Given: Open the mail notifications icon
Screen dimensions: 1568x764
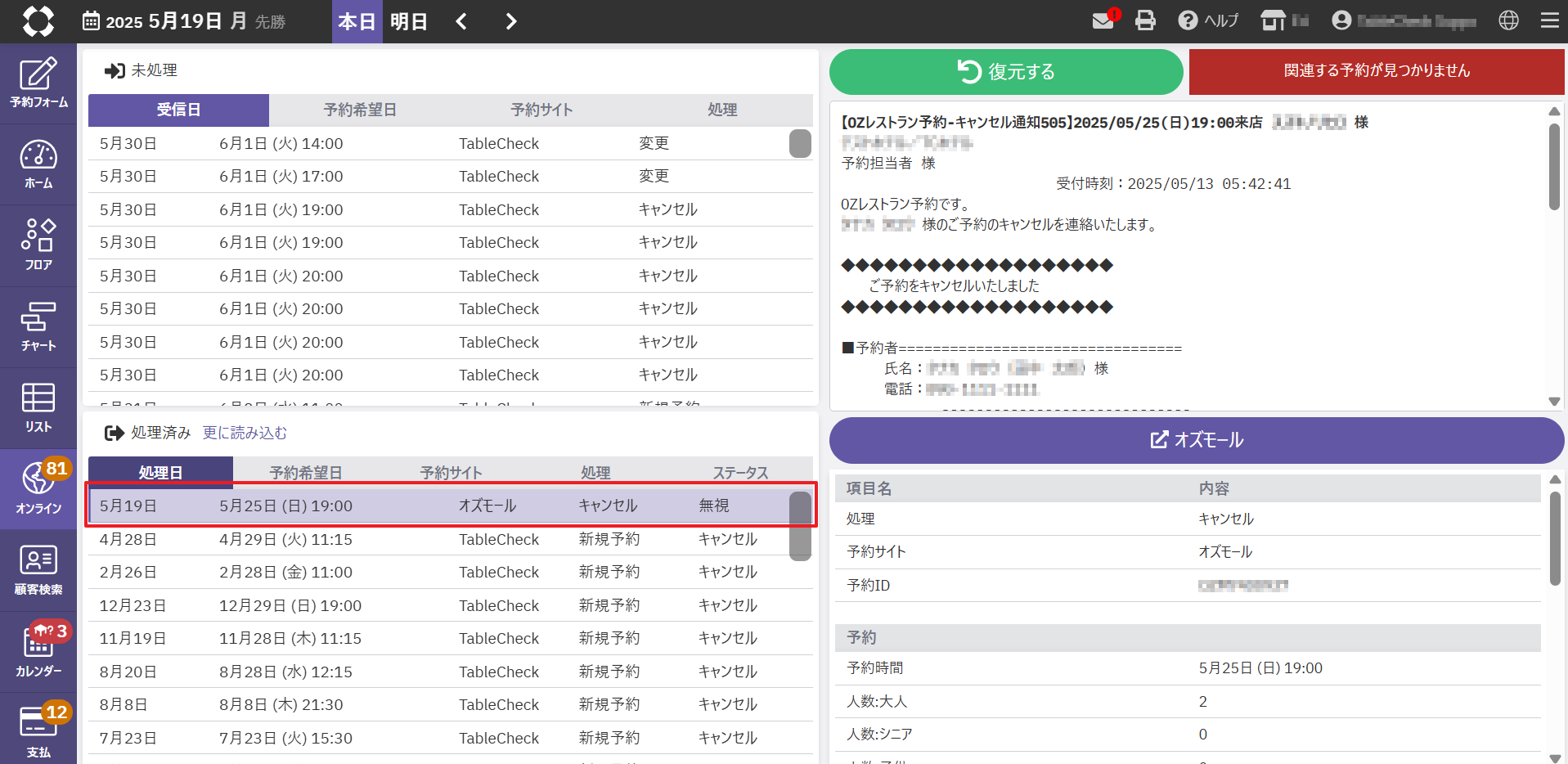Looking at the screenshot, I should click(x=1104, y=20).
